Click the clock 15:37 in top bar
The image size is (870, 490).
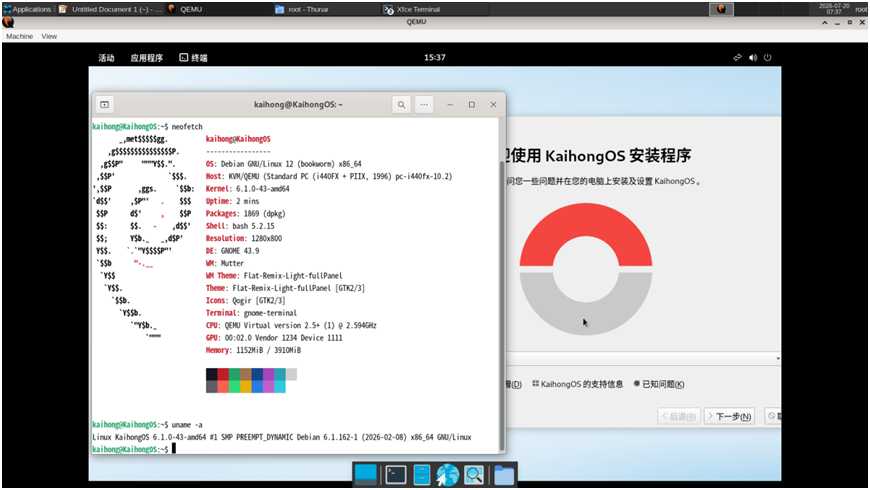434,58
